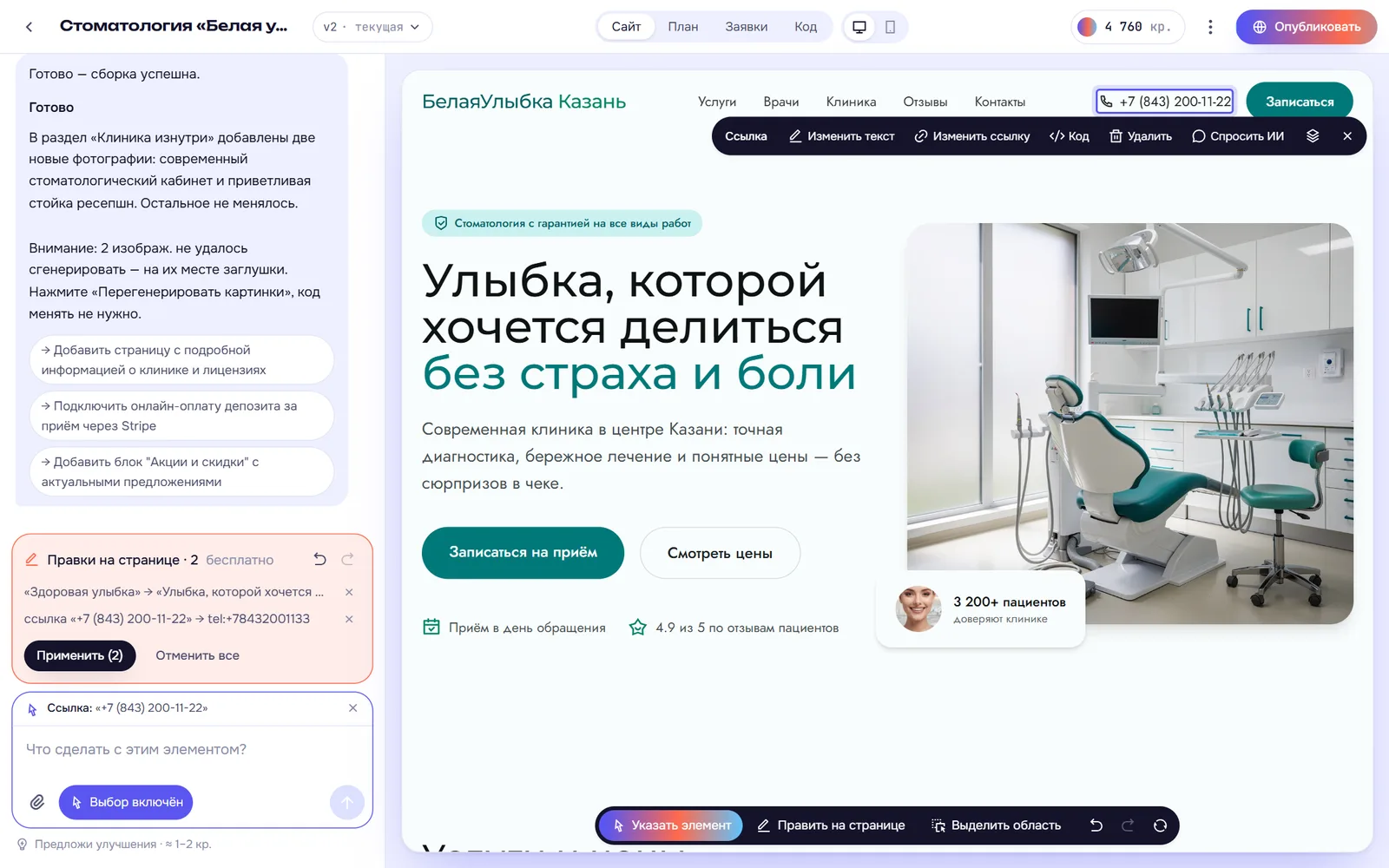Screen dimensions: 1389x868
Task: Open the three-dot more options menu
Action: [1210, 27]
